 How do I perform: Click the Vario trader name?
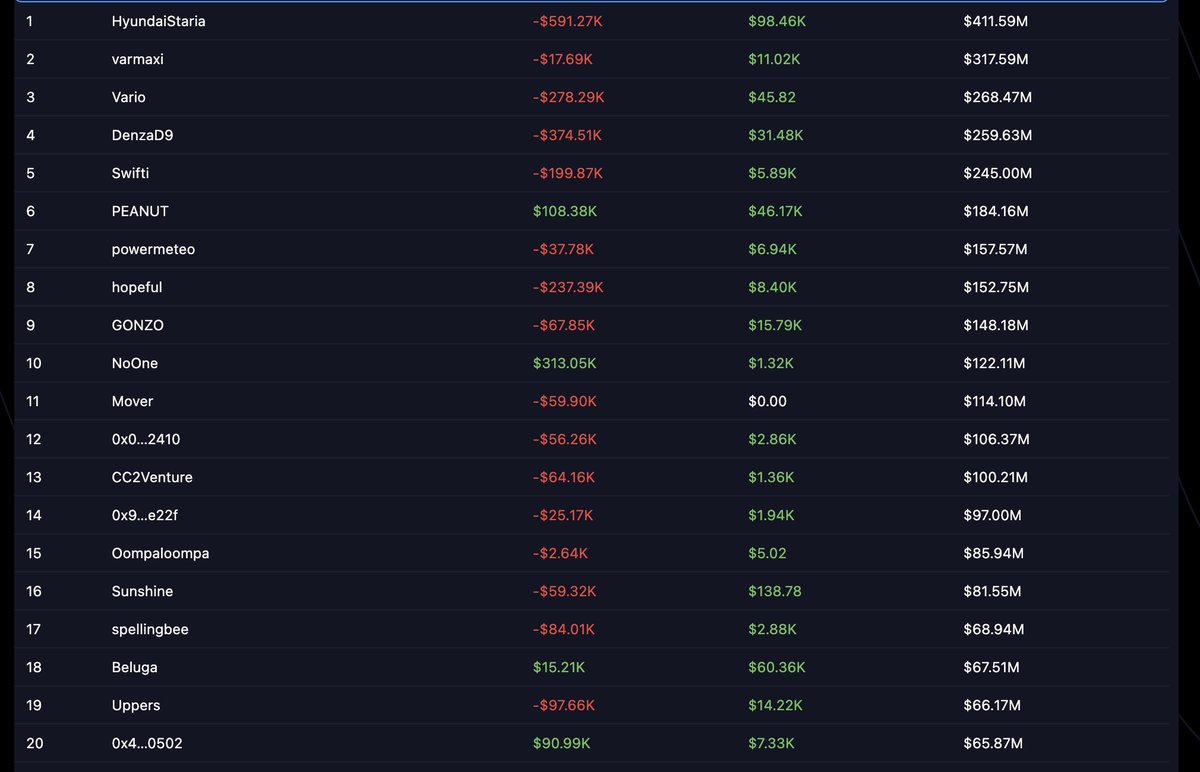point(130,97)
